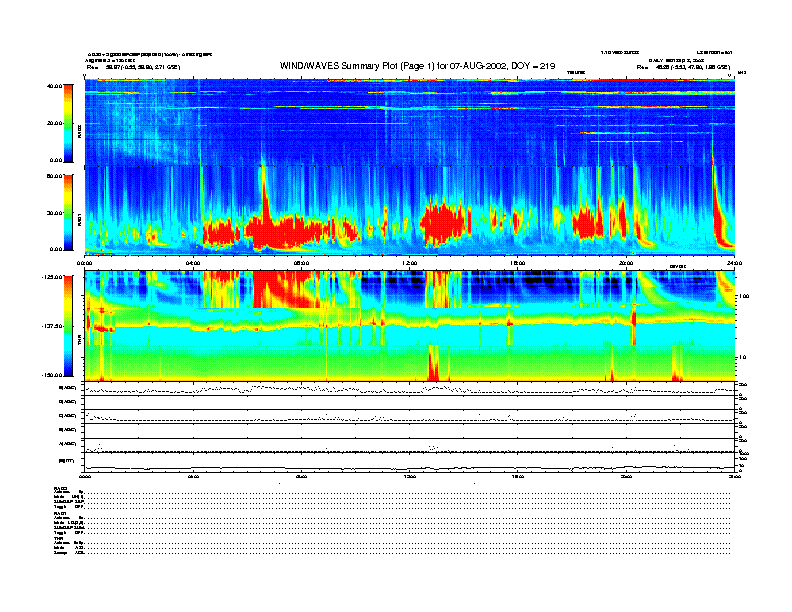Click the RAD2 settings heading at bottom left

61,488
